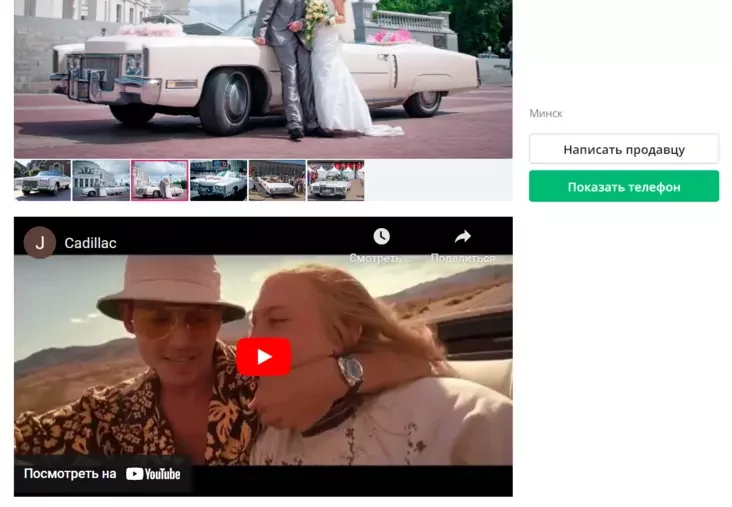Screen dimensions: 732x507
Task: Select the fifth thumbnail of car on square
Action: pyautogui.click(x=277, y=180)
